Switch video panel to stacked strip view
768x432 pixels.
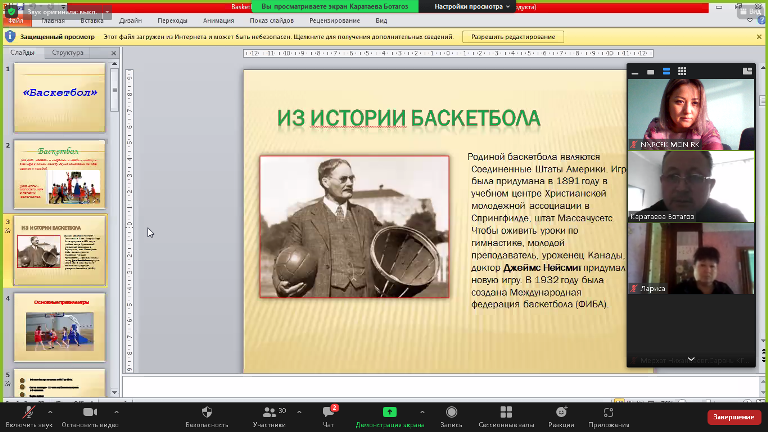coord(666,72)
